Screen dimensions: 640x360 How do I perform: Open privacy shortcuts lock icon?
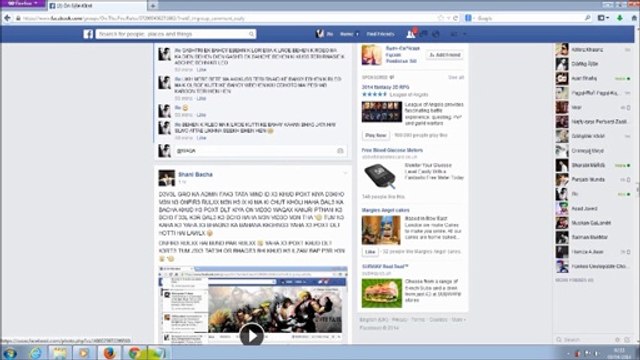tap(454, 34)
